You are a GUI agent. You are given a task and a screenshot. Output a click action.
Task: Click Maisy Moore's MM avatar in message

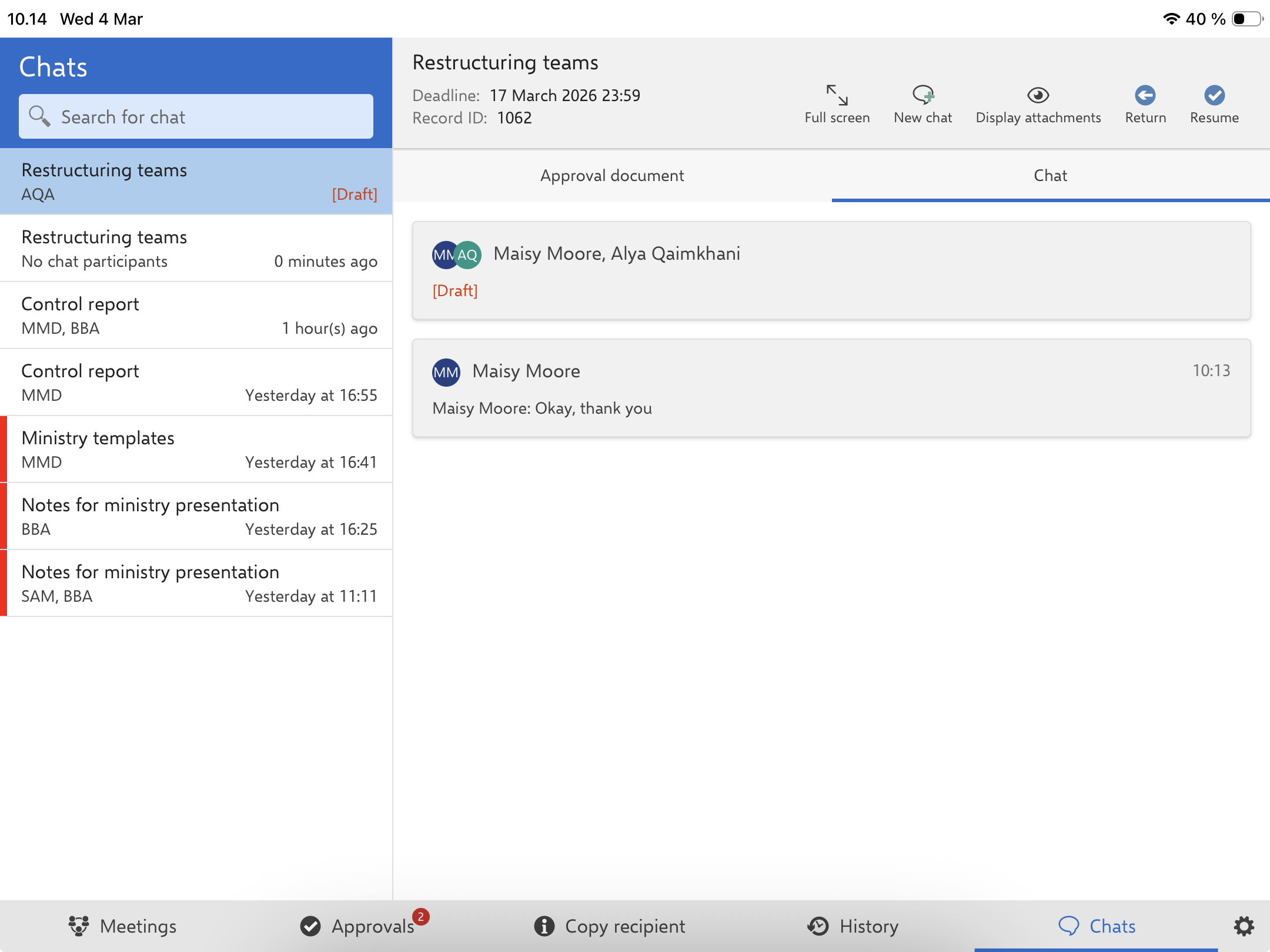446,372
